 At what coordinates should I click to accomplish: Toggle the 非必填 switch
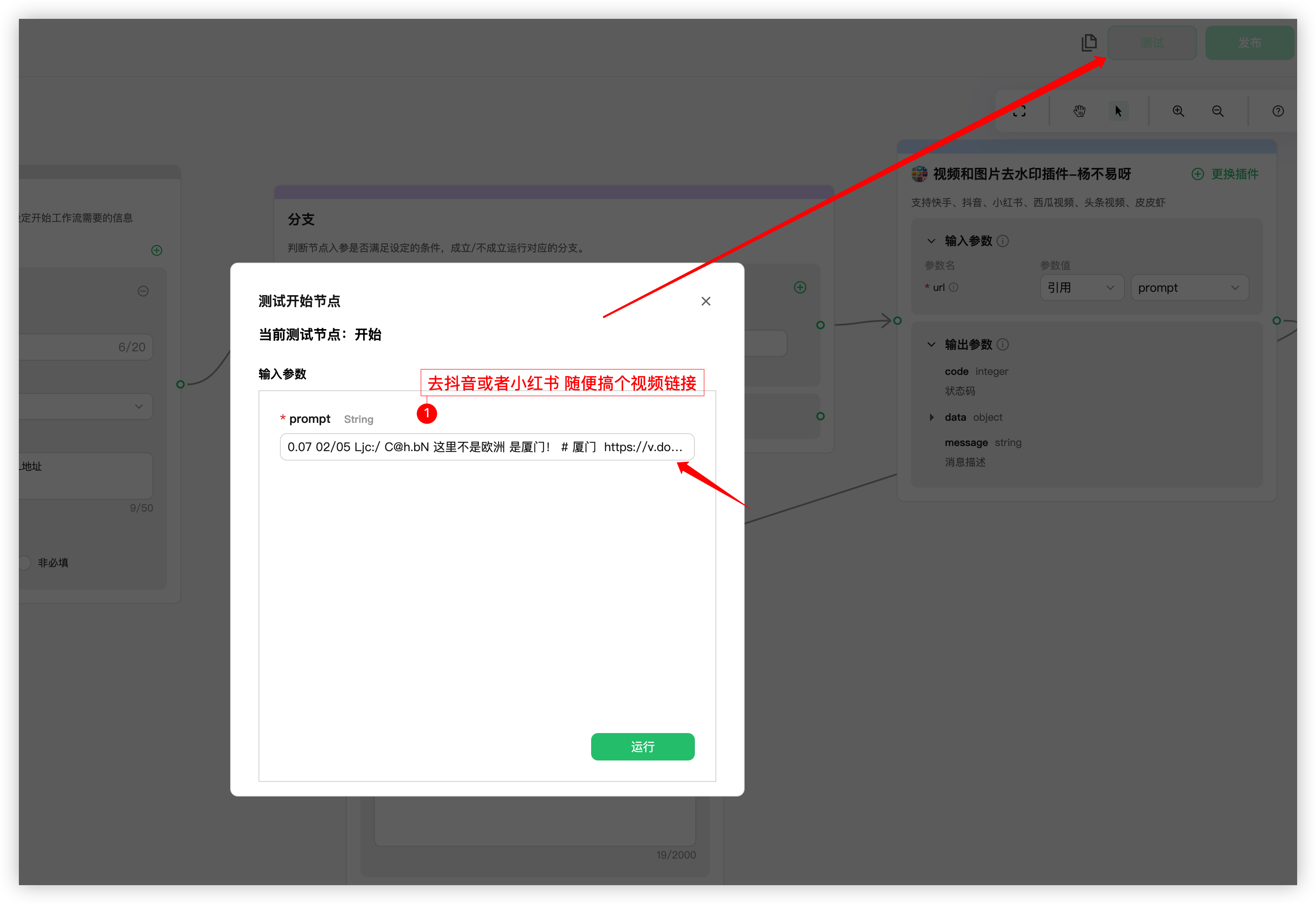pos(24,563)
